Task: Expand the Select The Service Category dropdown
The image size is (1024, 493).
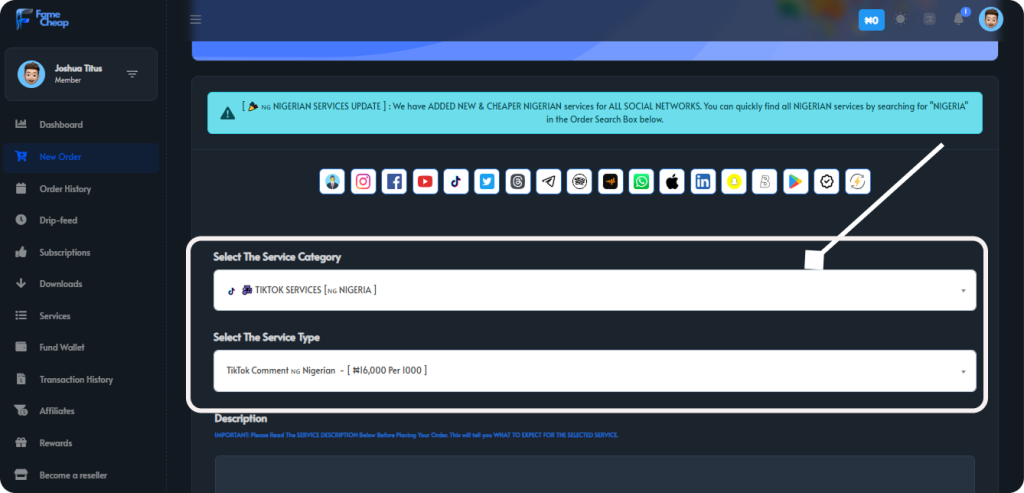Action: click(595, 290)
